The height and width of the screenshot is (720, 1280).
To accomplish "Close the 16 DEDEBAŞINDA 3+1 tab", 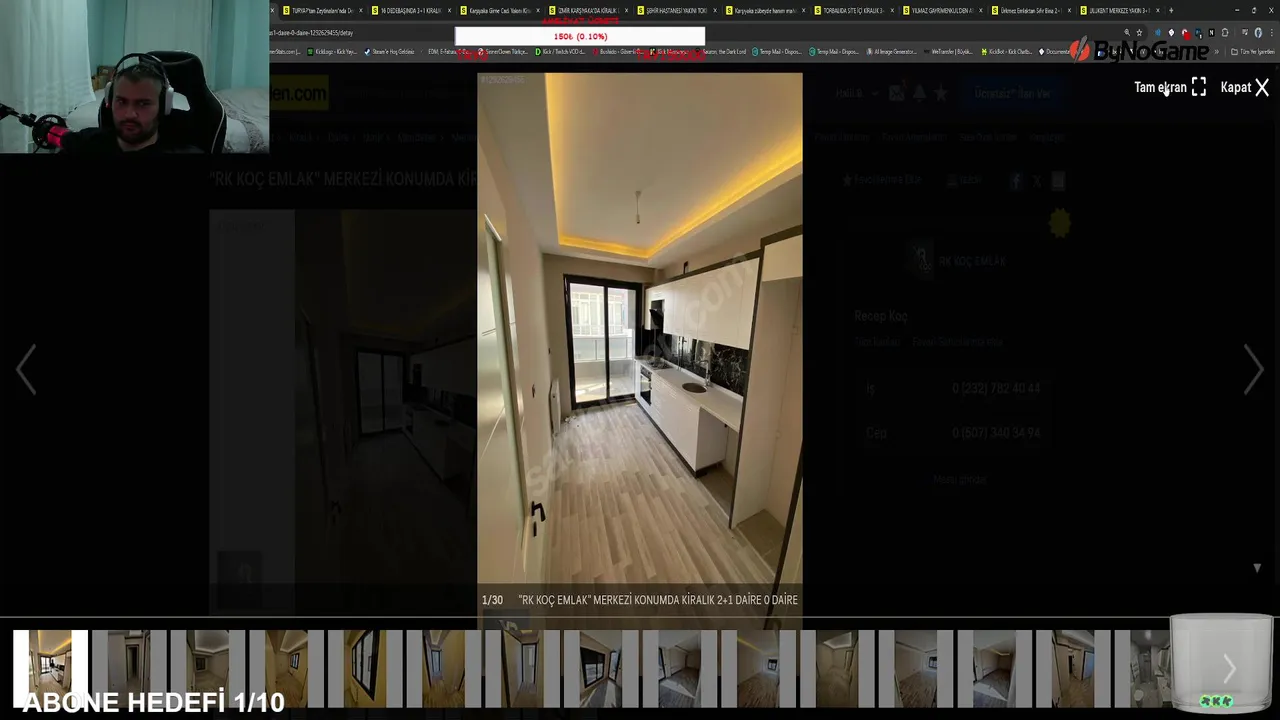I will tap(451, 11).
